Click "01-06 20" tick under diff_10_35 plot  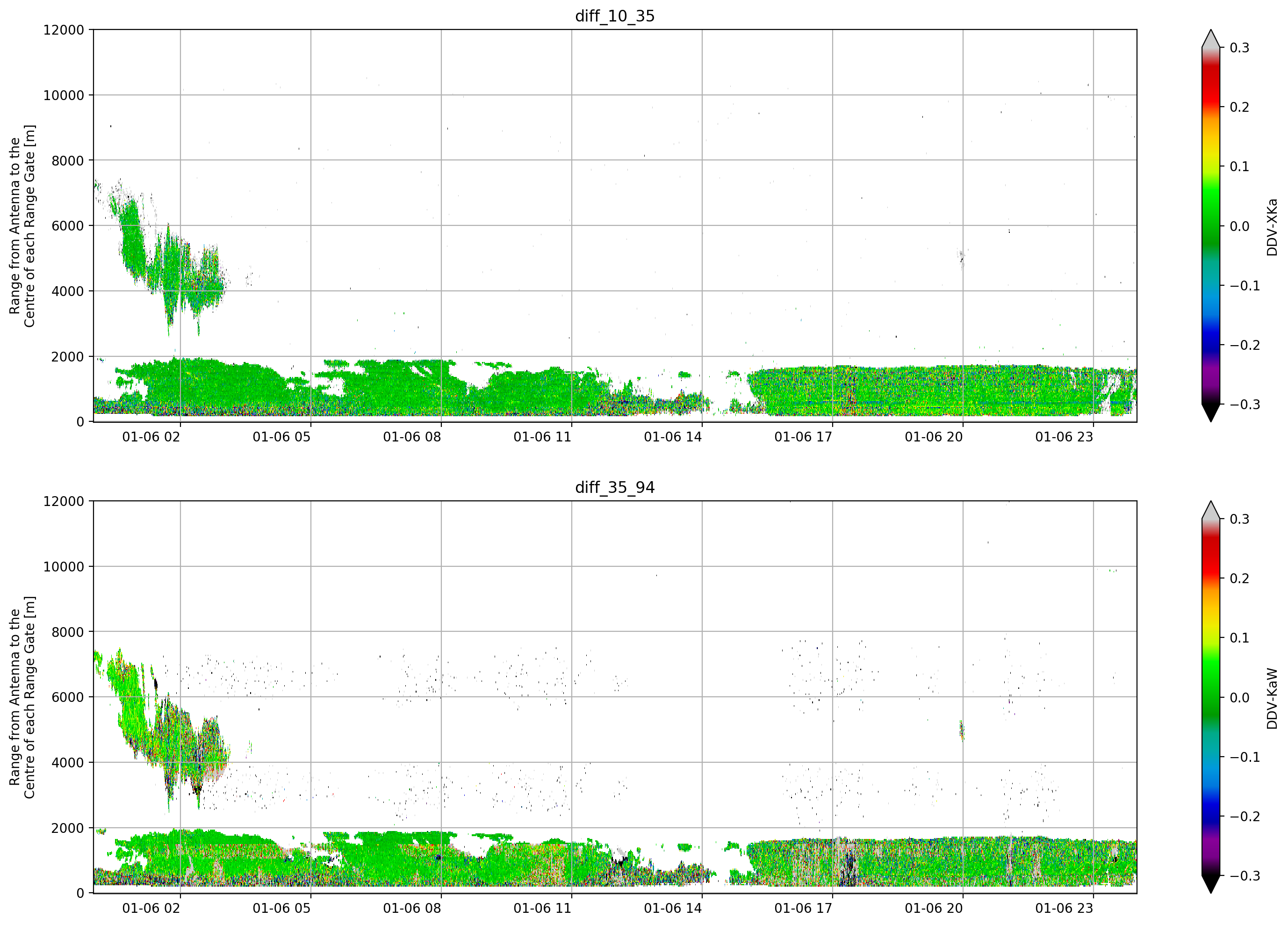click(x=934, y=437)
